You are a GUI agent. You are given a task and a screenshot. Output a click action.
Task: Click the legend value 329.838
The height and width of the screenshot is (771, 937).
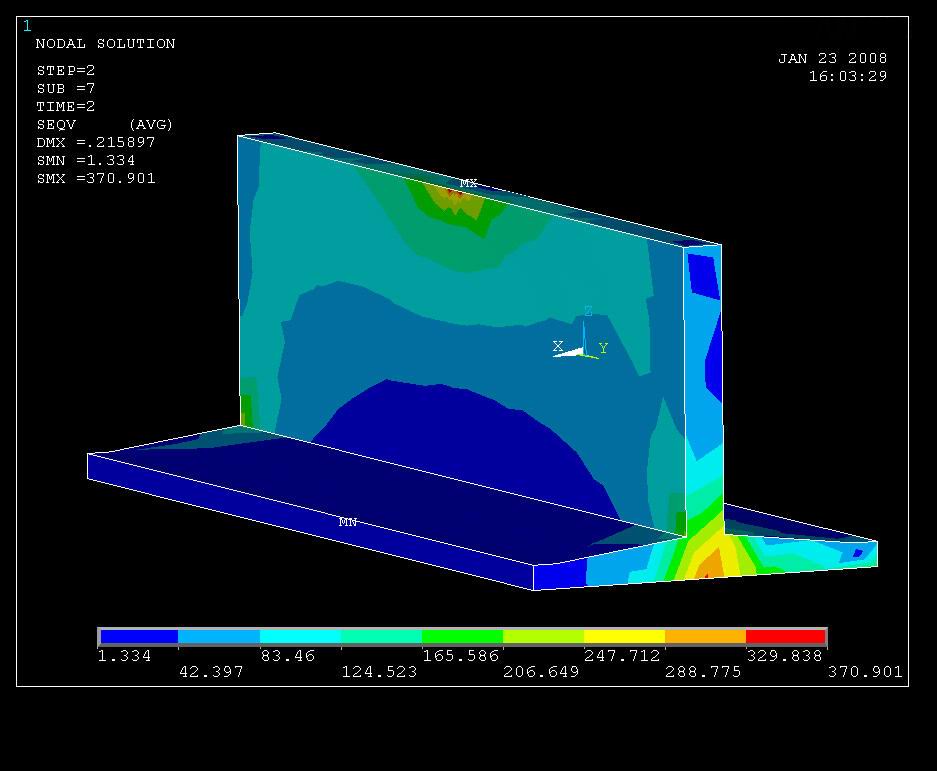(785, 656)
